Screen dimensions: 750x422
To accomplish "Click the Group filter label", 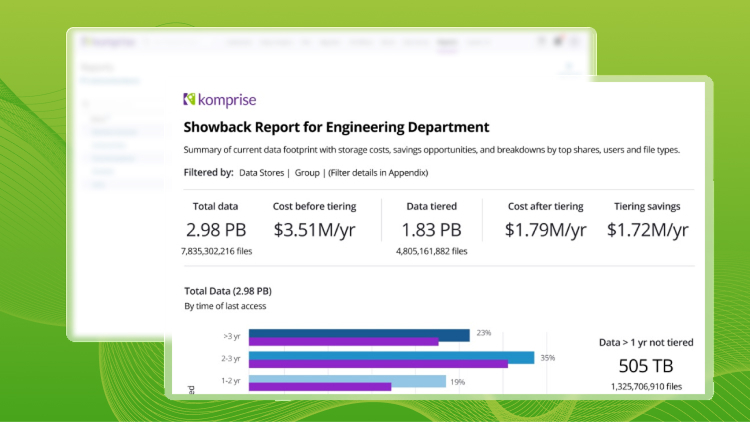I will 308,173.
